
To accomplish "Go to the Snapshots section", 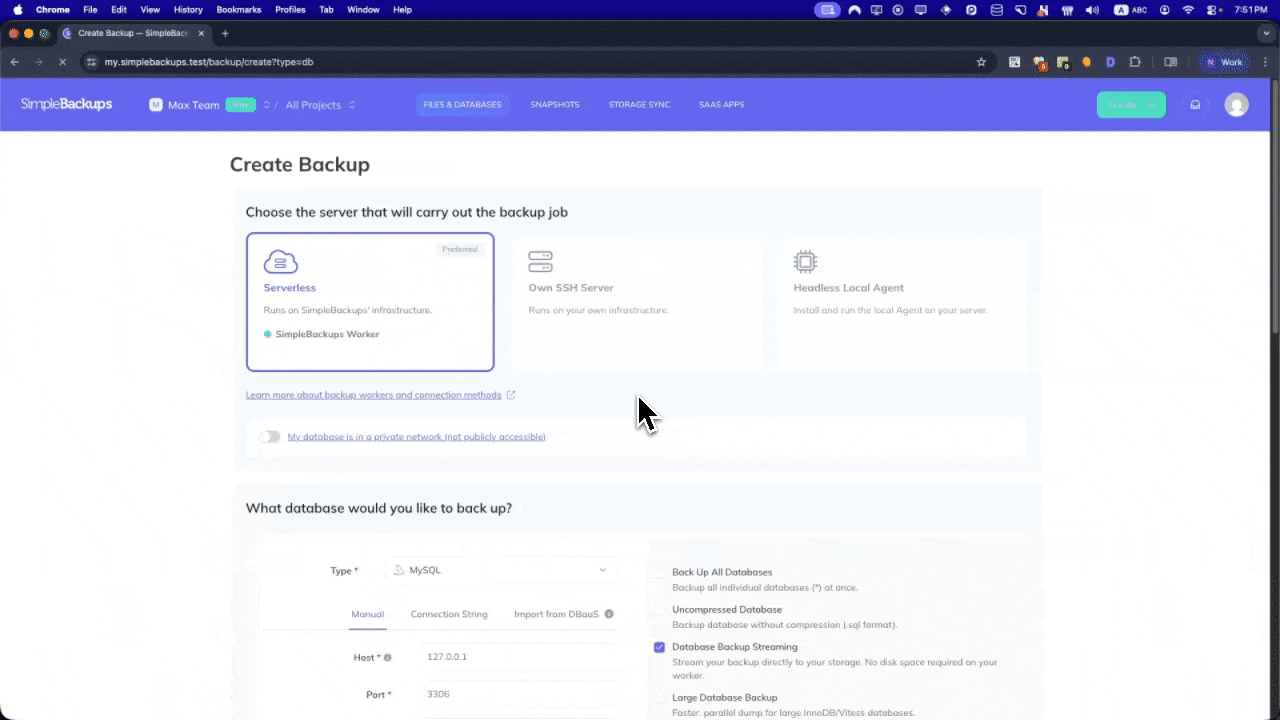I will pos(554,105).
